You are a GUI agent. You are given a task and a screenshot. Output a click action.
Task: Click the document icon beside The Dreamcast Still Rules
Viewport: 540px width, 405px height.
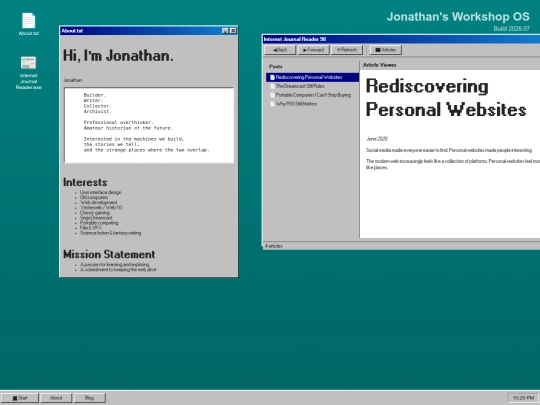tap(272, 86)
